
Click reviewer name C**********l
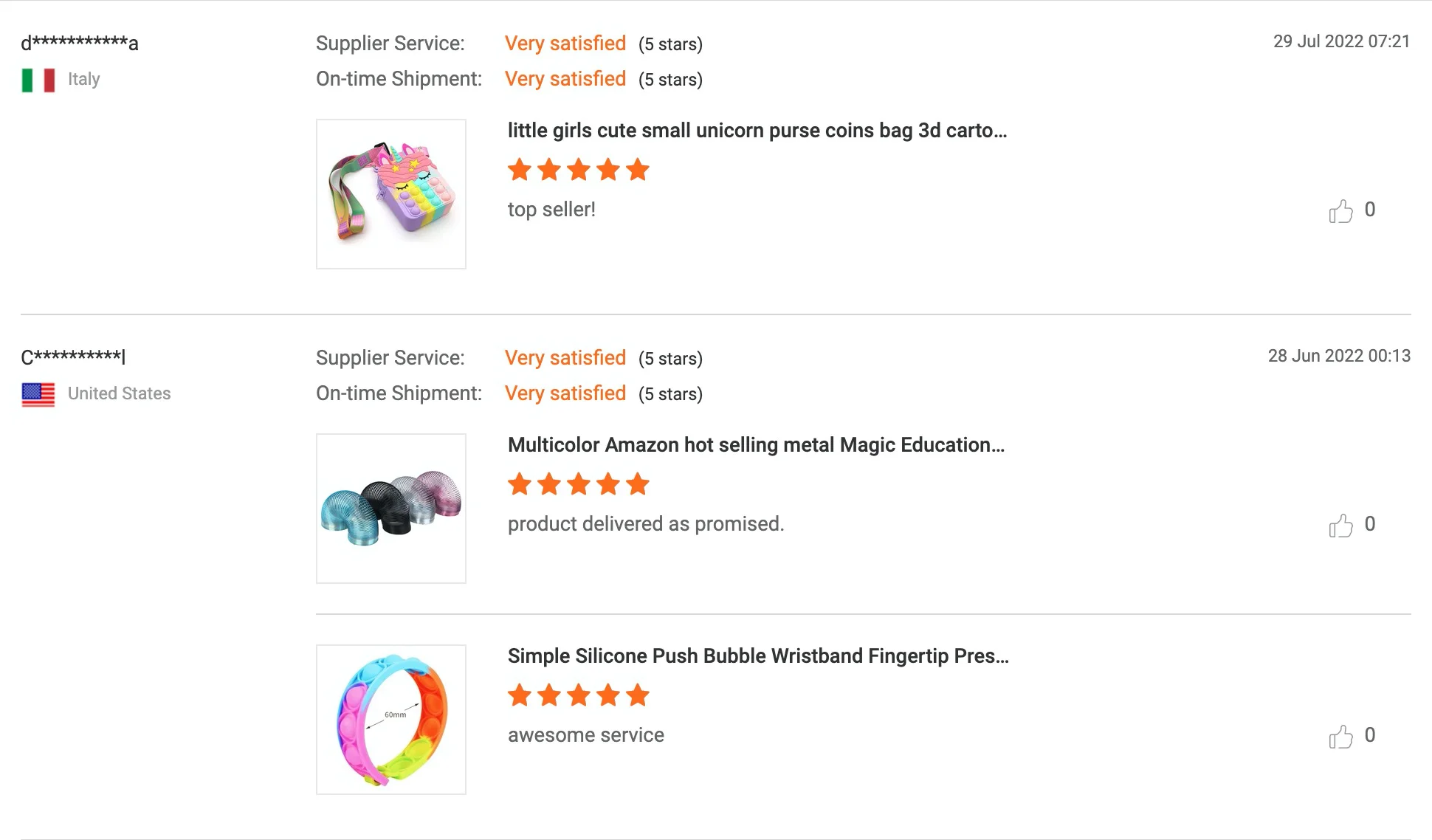[x=73, y=357]
